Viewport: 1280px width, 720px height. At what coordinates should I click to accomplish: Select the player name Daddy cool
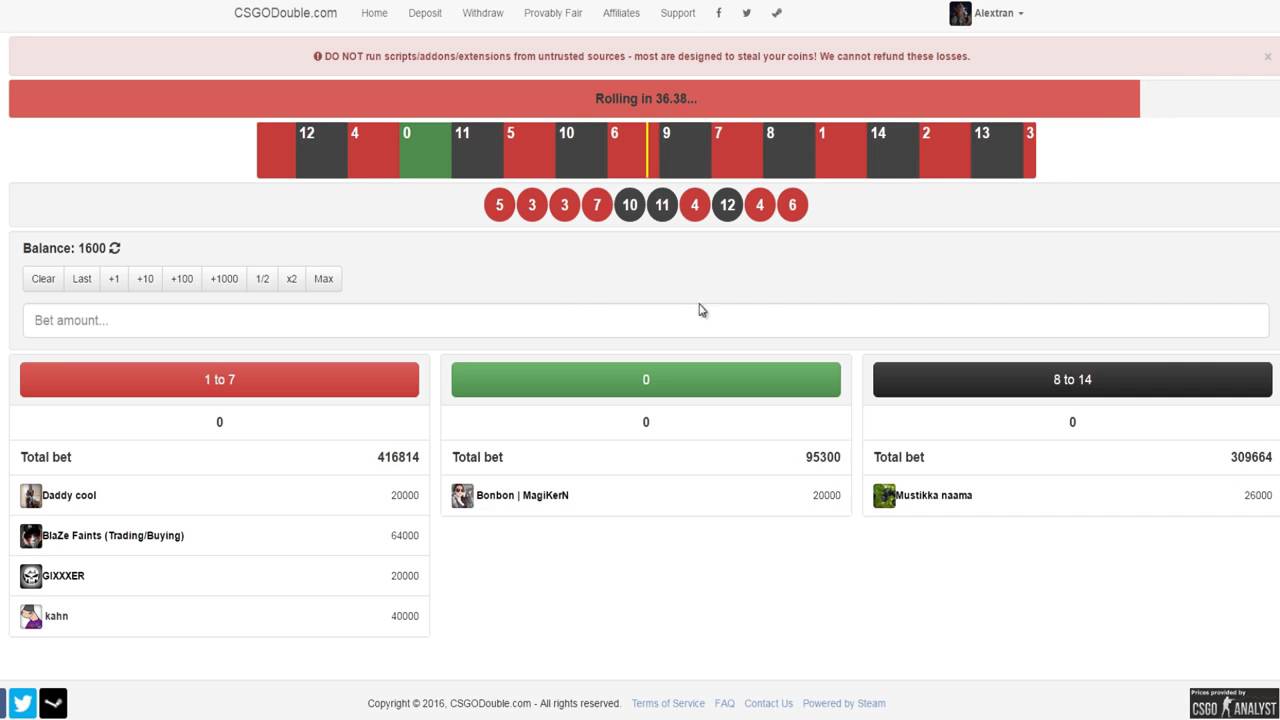point(69,495)
